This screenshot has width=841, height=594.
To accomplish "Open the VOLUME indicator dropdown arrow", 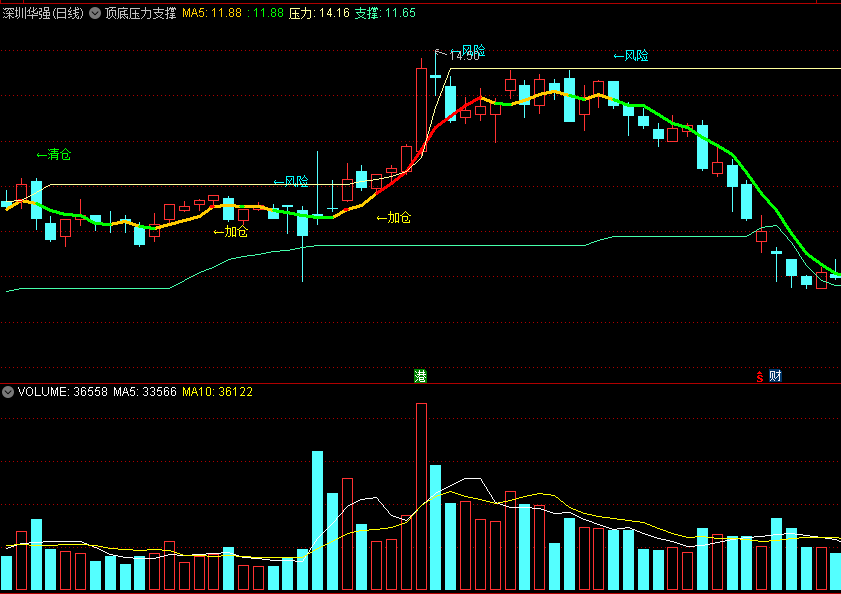I will click(8, 392).
